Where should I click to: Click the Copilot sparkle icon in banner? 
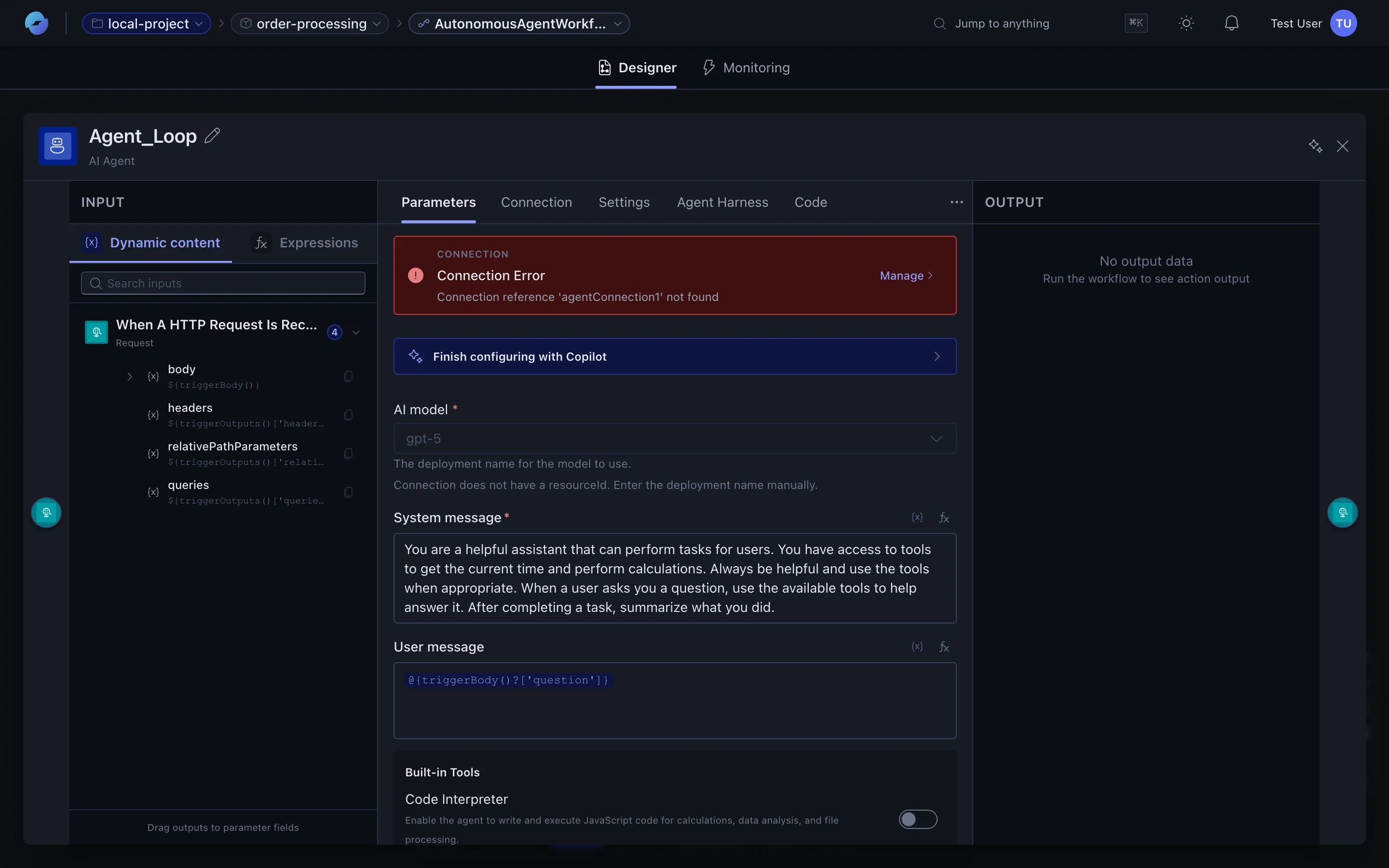[x=416, y=356]
